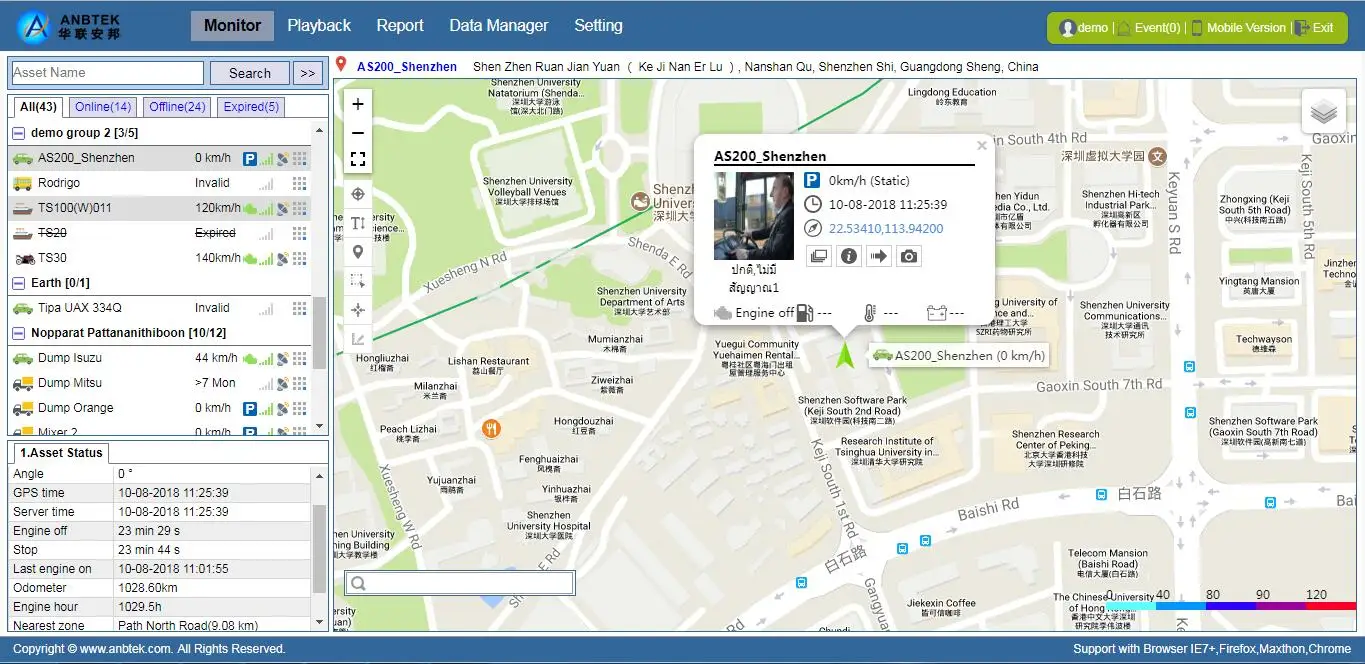The width and height of the screenshot is (1365, 664).
Task: Click the camera icon in AS200_Shenzhen popup
Action: tap(908, 256)
